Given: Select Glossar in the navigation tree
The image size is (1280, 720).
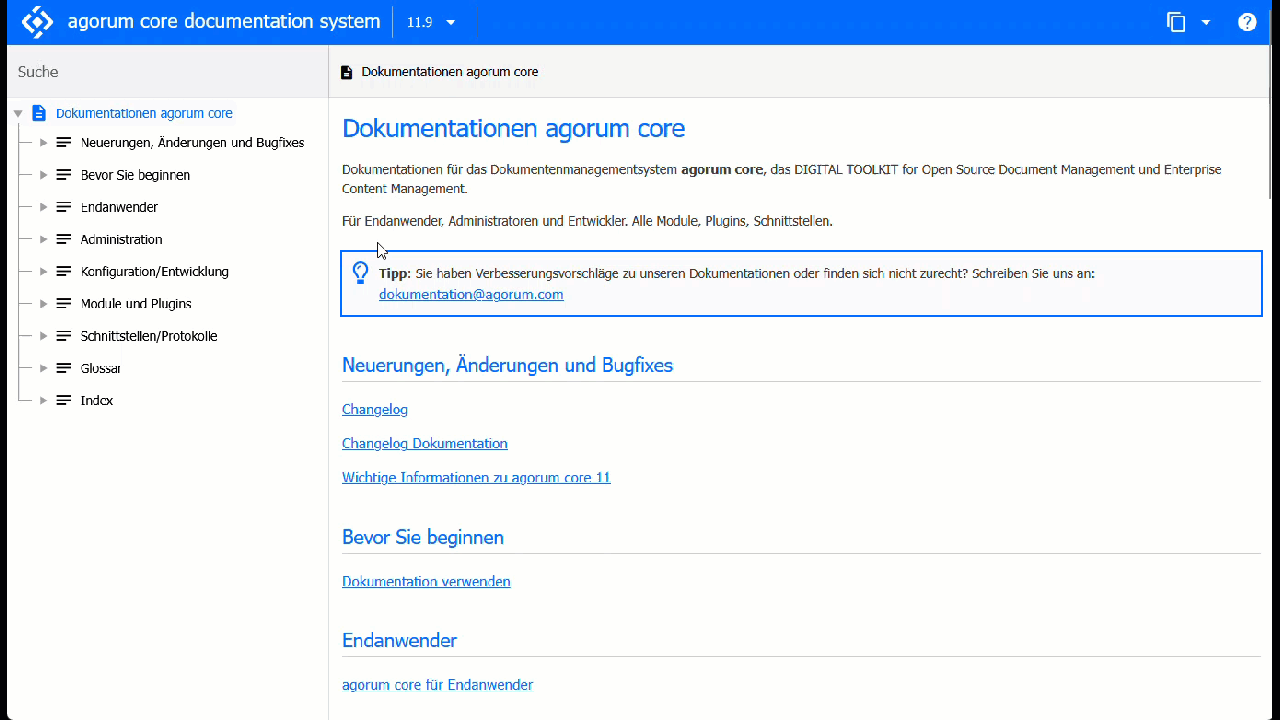Looking at the screenshot, I should click(101, 368).
